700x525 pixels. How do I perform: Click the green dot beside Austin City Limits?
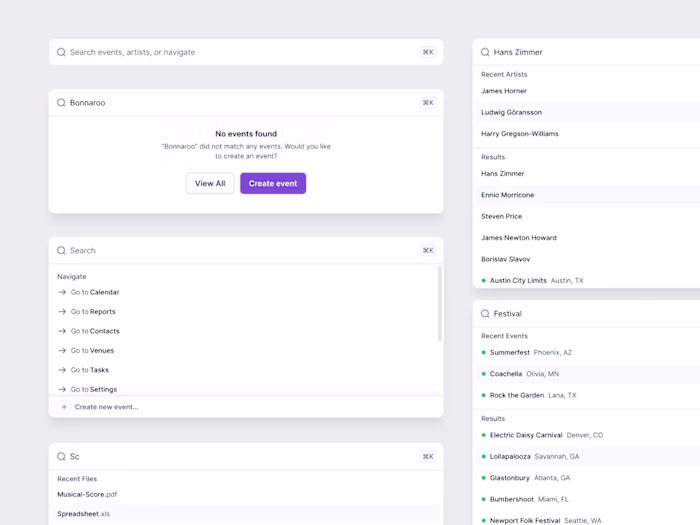tap(483, 280)
